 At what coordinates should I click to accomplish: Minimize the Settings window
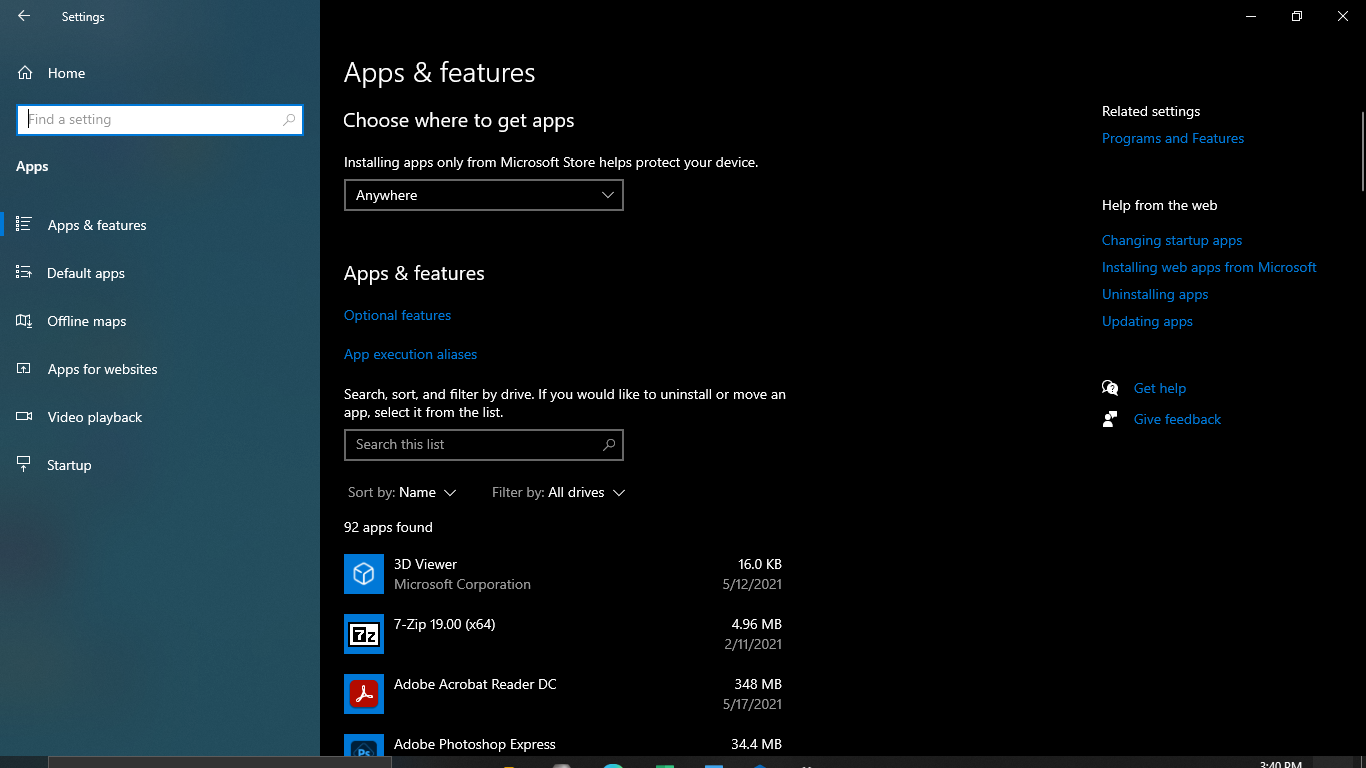1251,16
